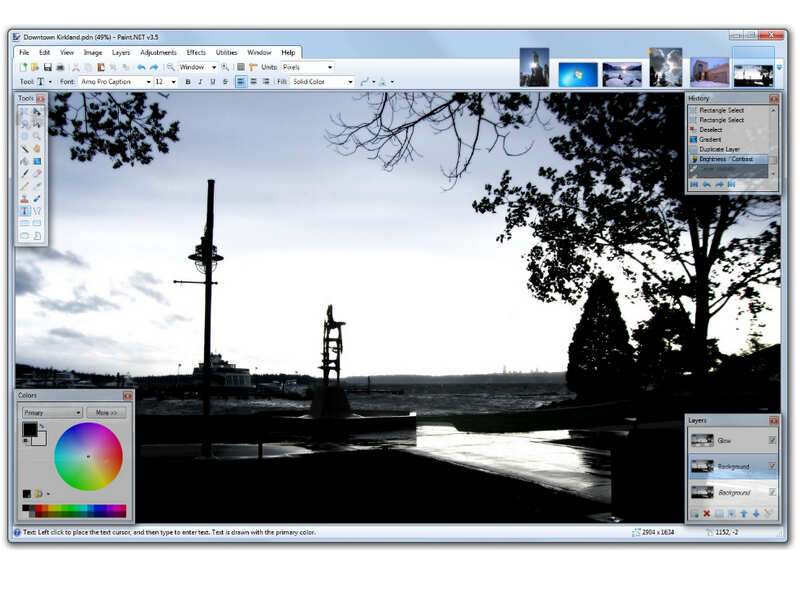This screenshot has height=600, width=800.
Task: Apply Bold text formatting
Action: (188, 82)
